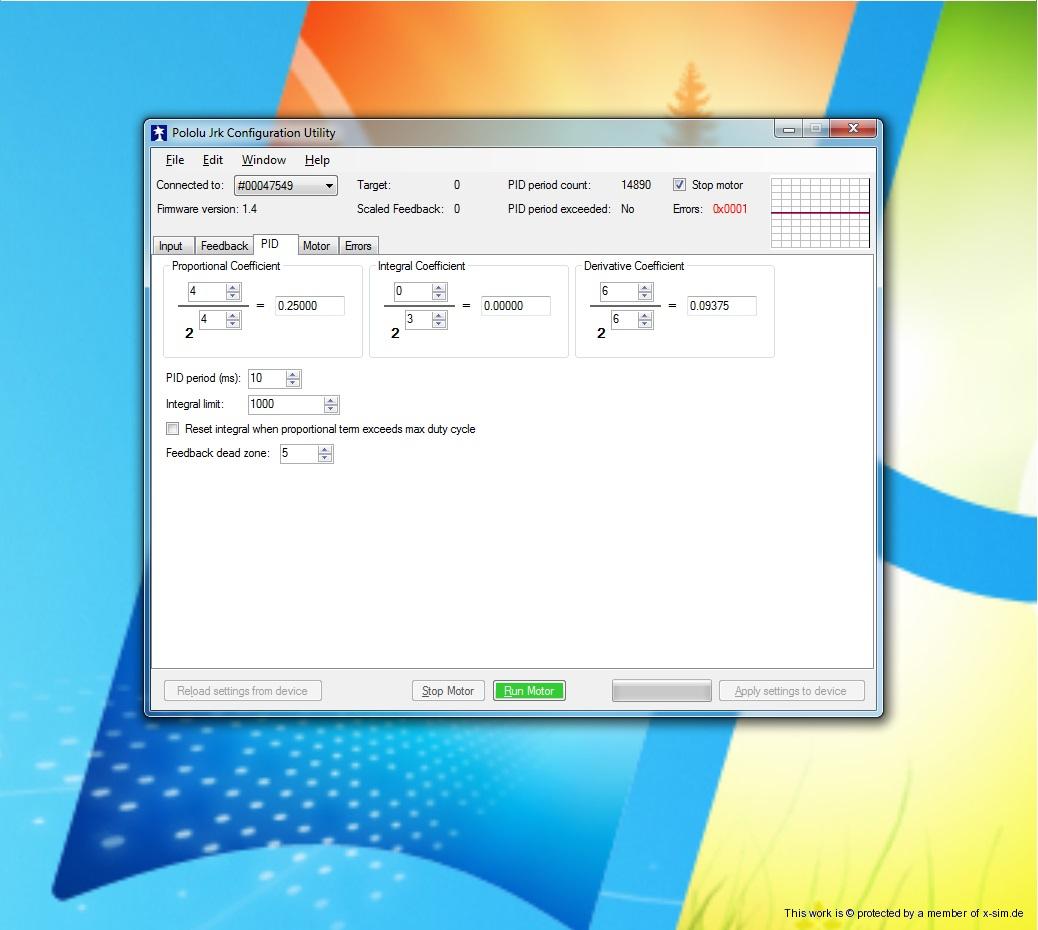Image resolution: width=1038 pixels, height=930 pixels.
Task: Switch to the Feedback tab
Action: [224, 246]
